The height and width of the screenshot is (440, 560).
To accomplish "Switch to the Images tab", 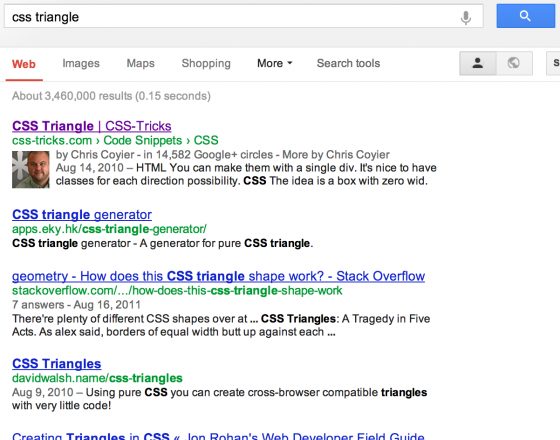I will pos(81,63).
